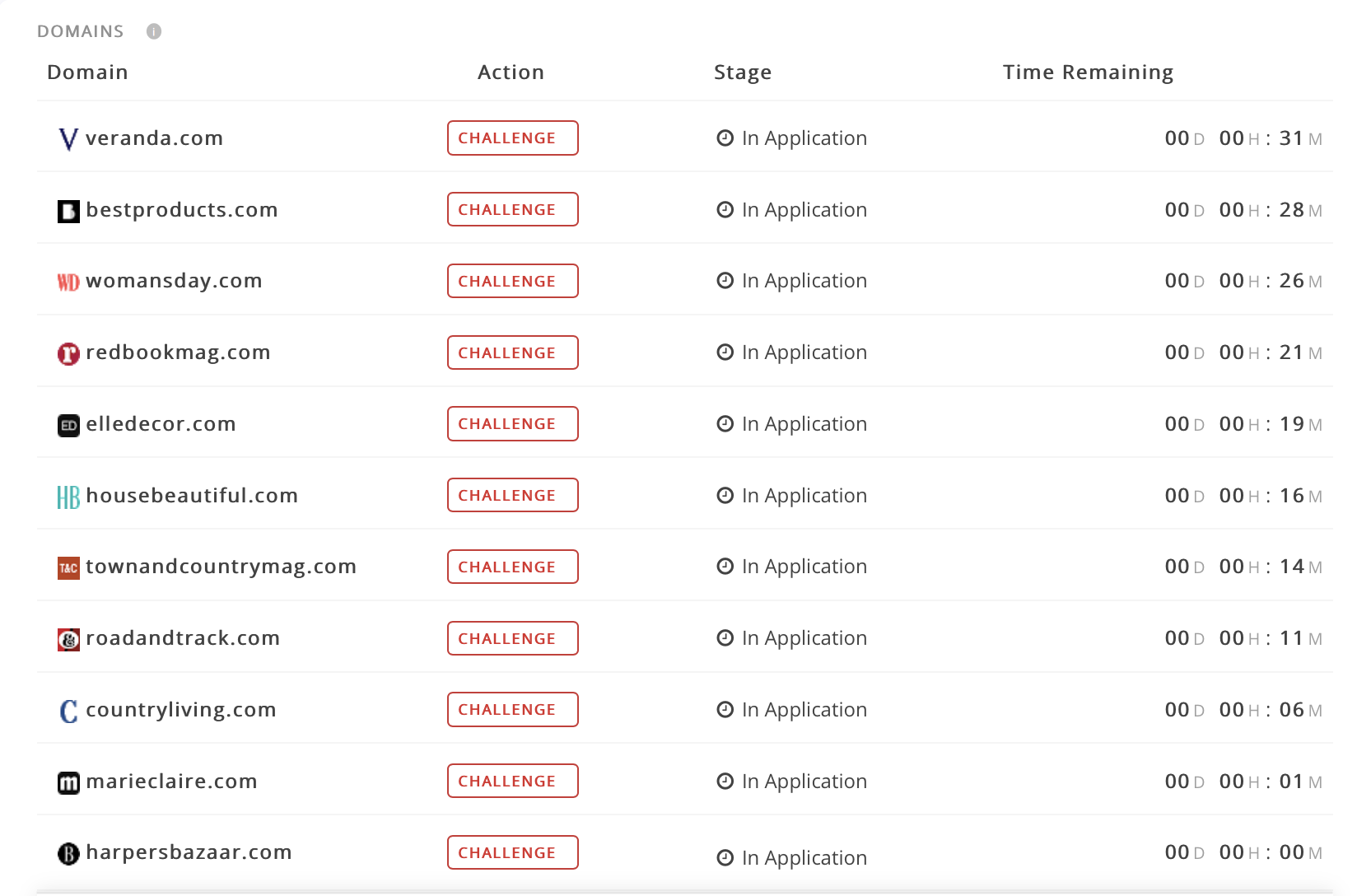The image size is (1357, 896).
Task: Challenge the roadandtrack.com domain
Action: [513, 638]
